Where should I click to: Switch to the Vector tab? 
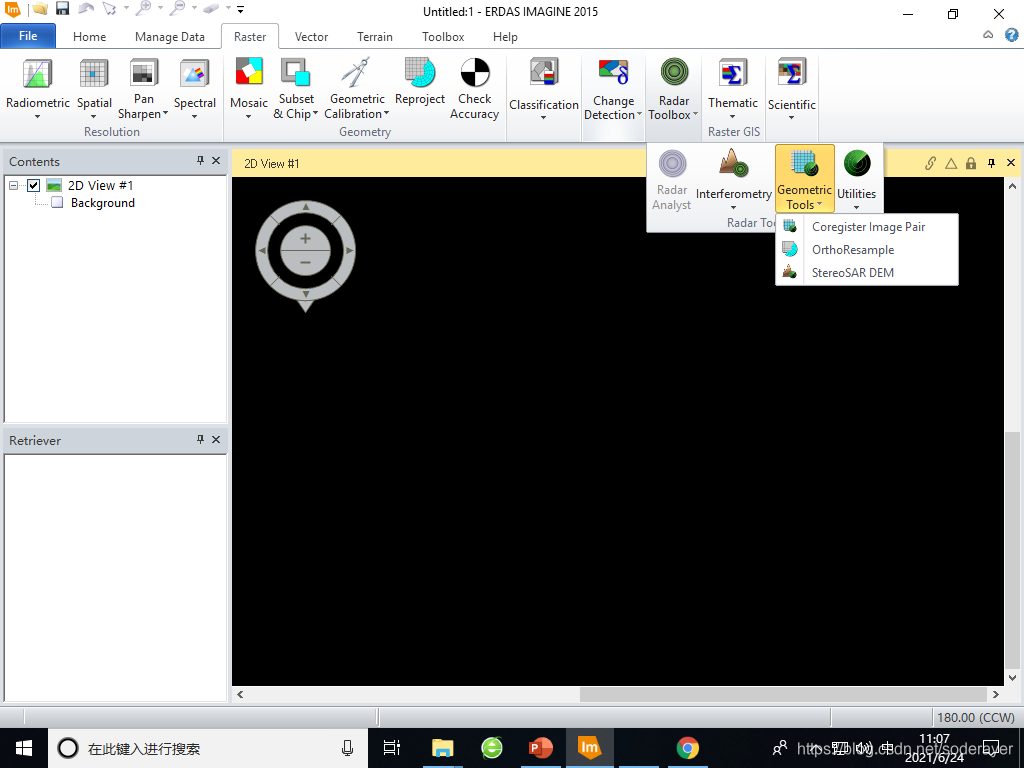coord(311,37)
